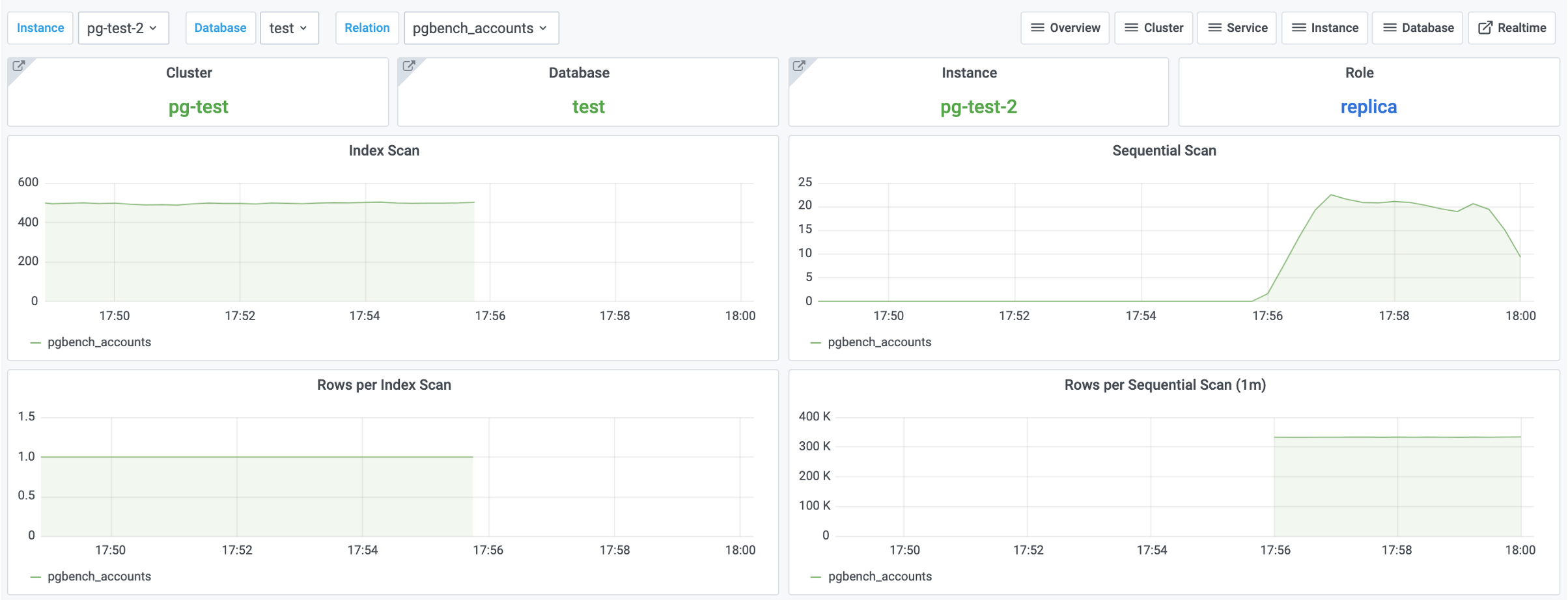The width and height of the screenshot is (1568, 600).
Task: Click hamburger icon beside Service nav
Action: coord(1214,28)
